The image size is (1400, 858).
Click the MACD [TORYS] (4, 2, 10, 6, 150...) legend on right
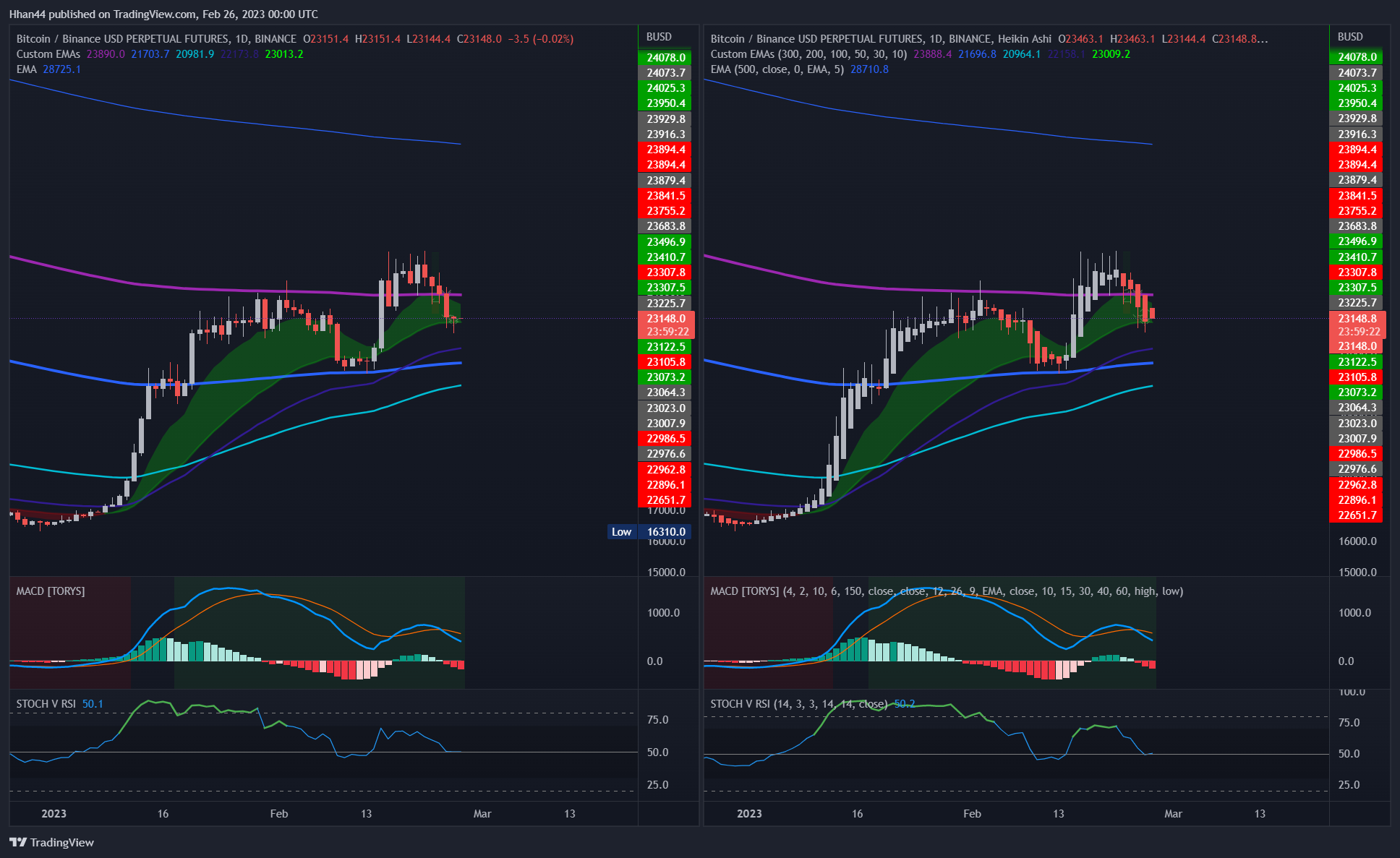click(947, 591)
